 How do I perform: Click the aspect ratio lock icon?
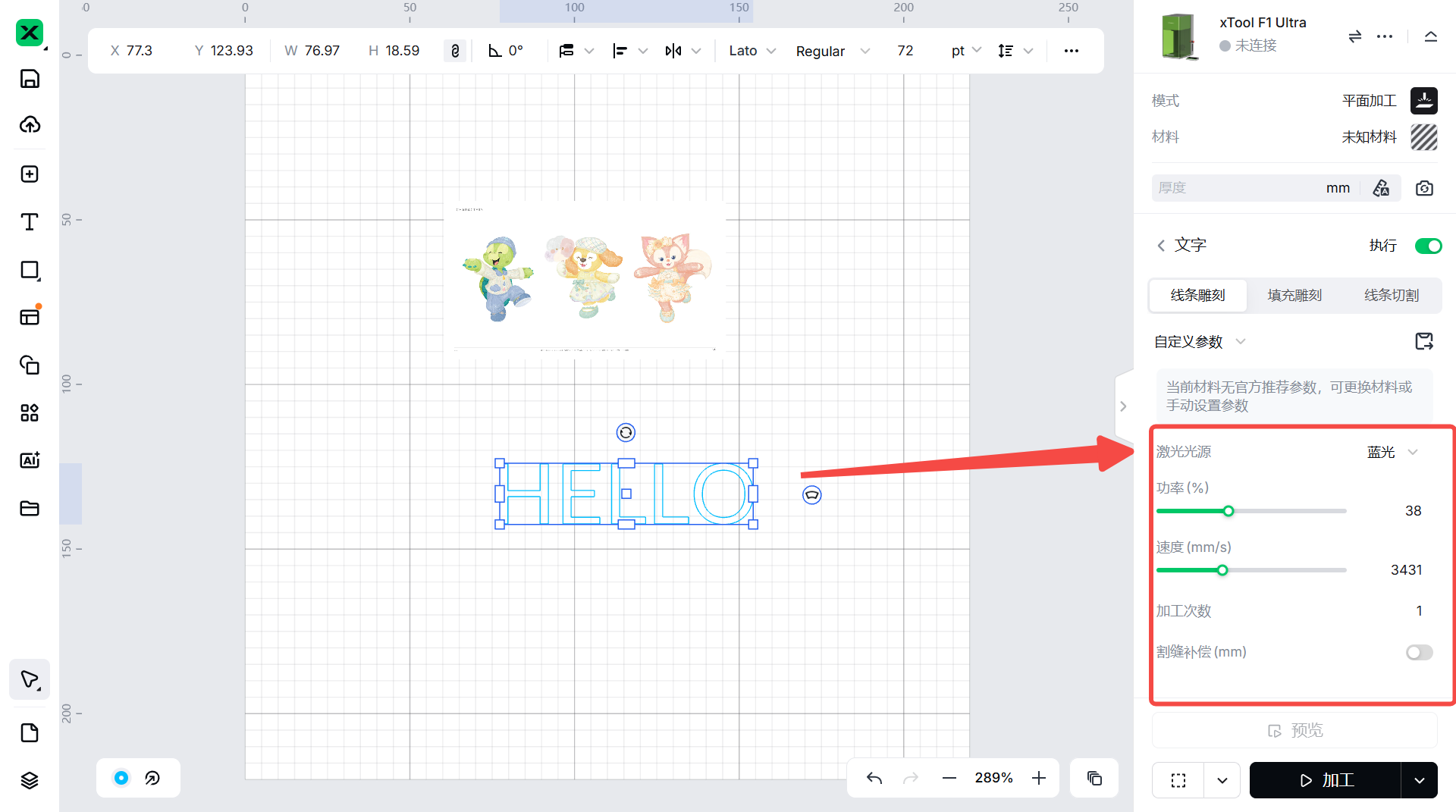click(x=455, y=51)
